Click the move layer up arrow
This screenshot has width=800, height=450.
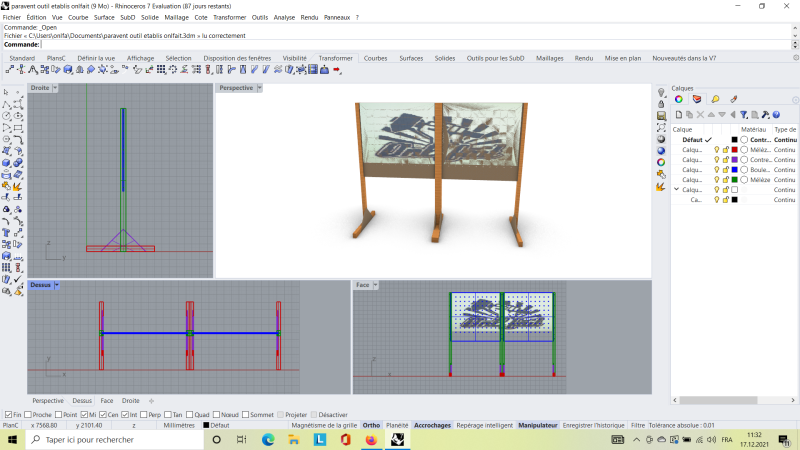pos(710,115)
